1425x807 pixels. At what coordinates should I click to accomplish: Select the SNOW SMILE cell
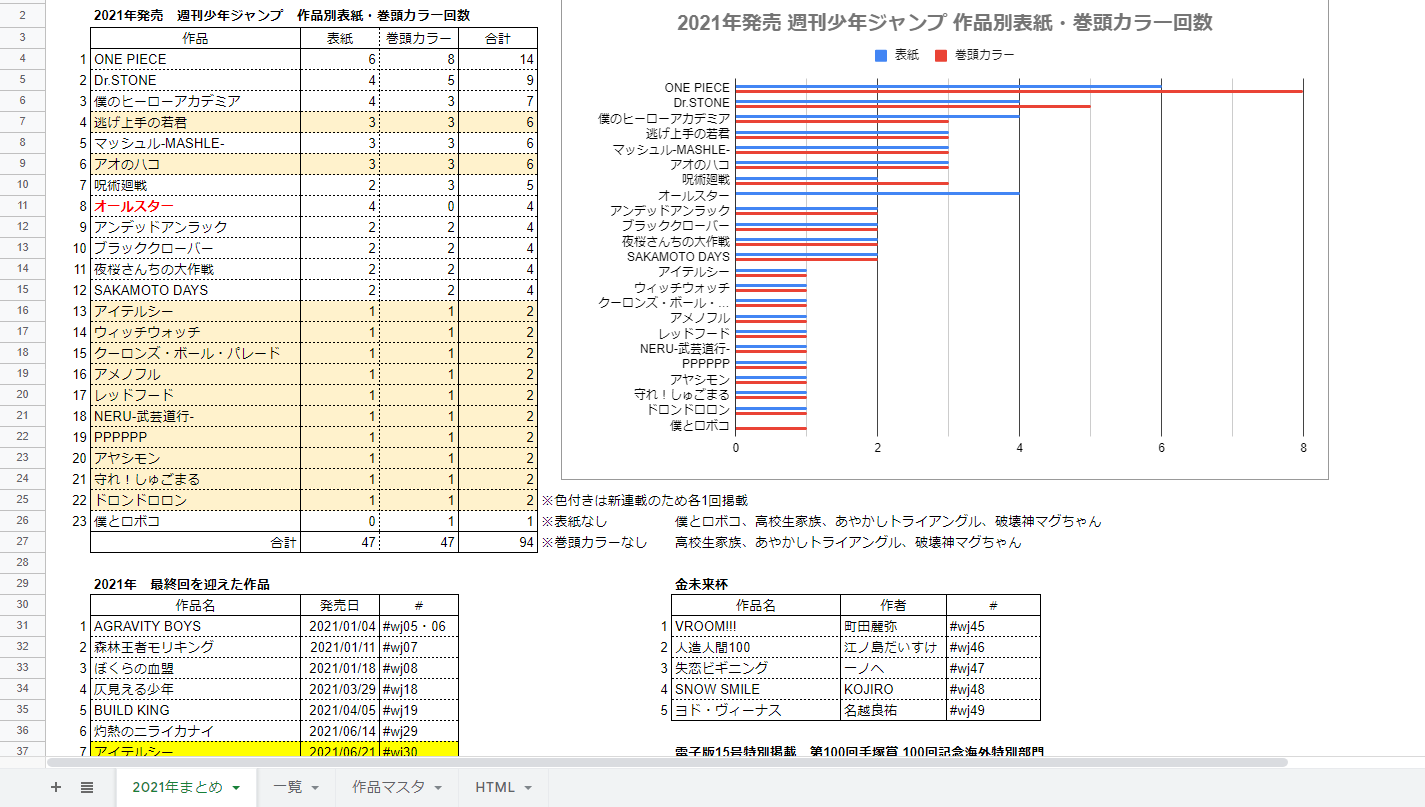click(x=756, y=689)
